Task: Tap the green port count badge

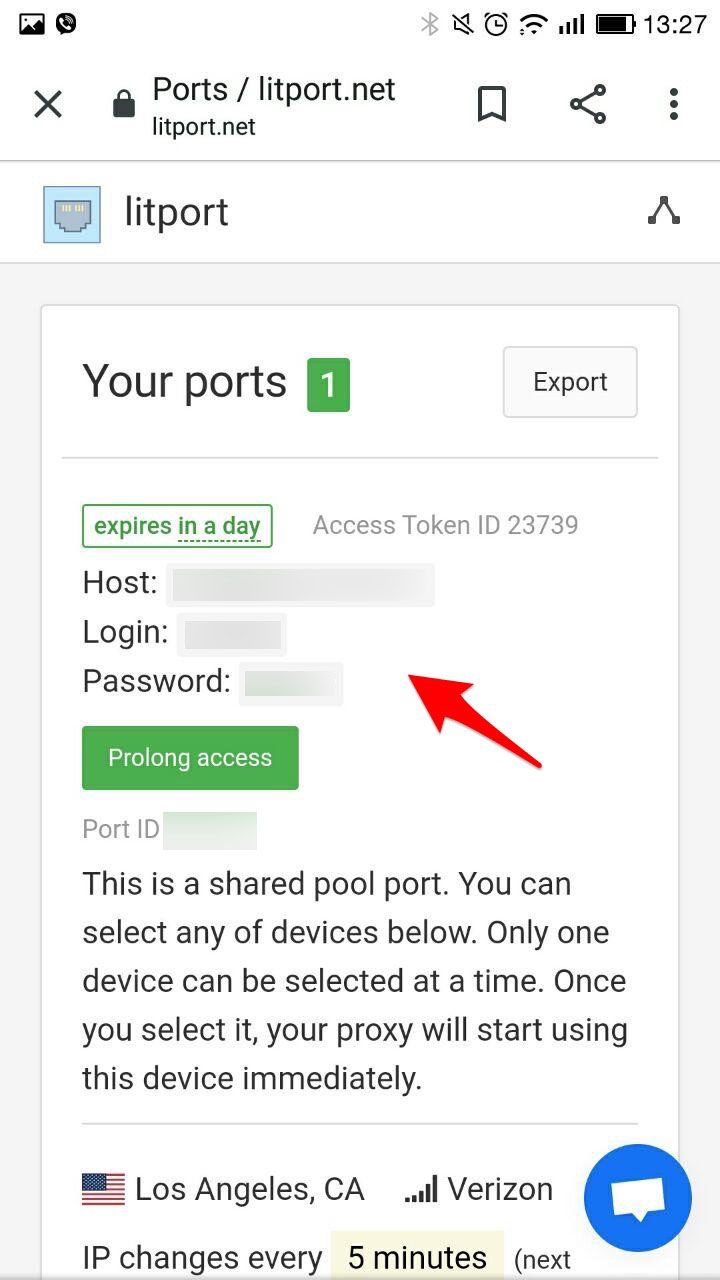Action: click(x=328, y=384)
